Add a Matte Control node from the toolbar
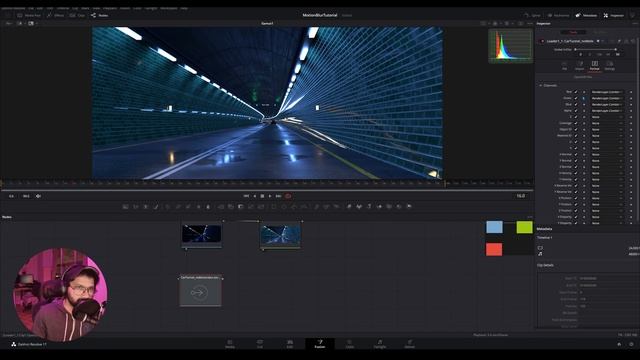Viewport: 640px width, 360px height. click(241, 207)
